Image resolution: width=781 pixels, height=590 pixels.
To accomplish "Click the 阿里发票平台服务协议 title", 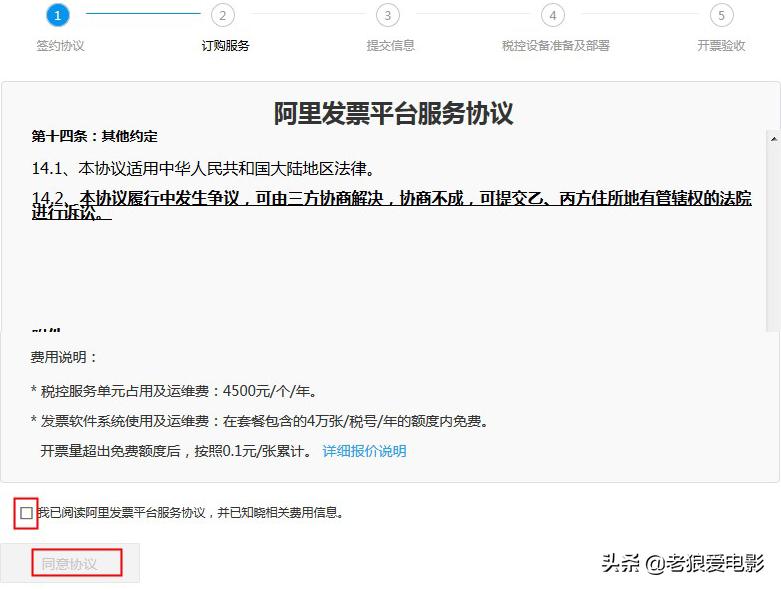I will click(x=393, y=113).
